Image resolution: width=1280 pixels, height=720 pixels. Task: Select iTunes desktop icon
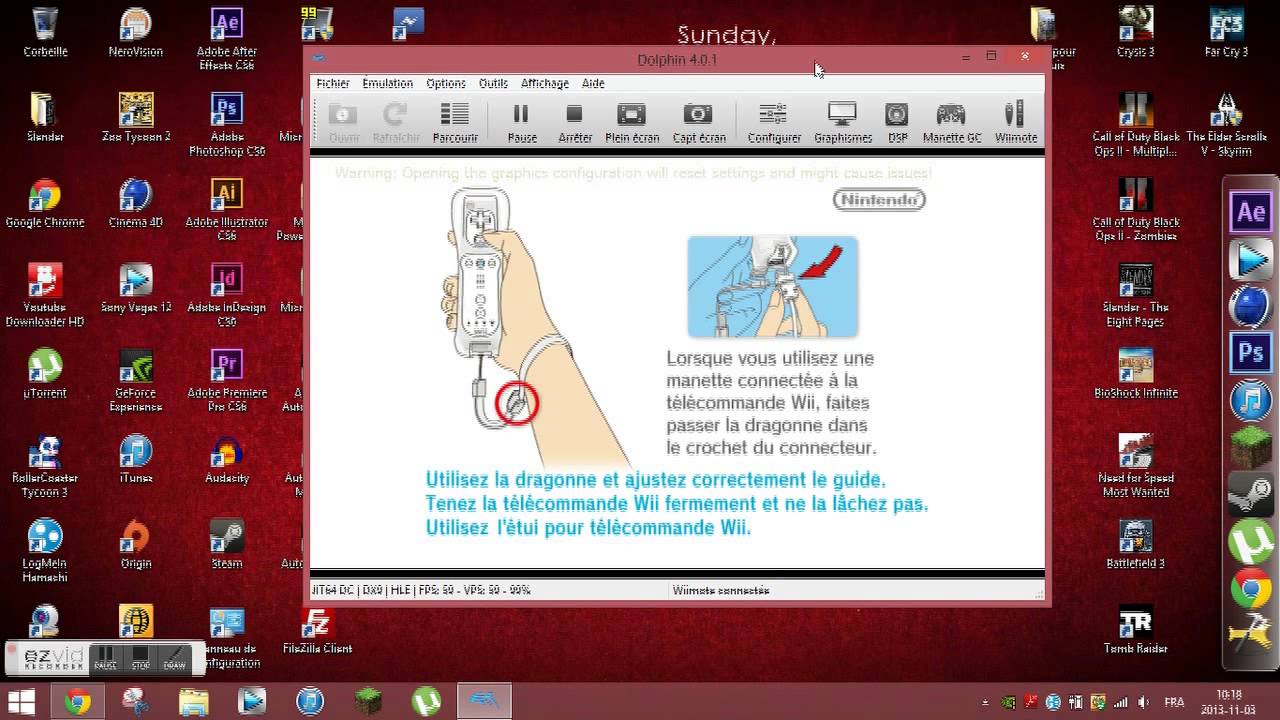click(x=136, y=459)
